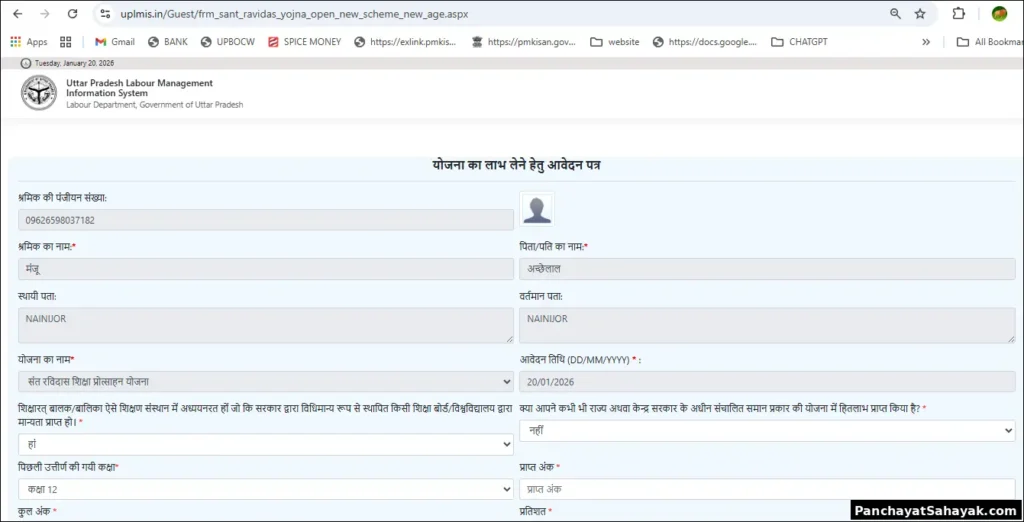Click the address bar URL
The height and width of the screenshot is (522, 1024).
294,14
